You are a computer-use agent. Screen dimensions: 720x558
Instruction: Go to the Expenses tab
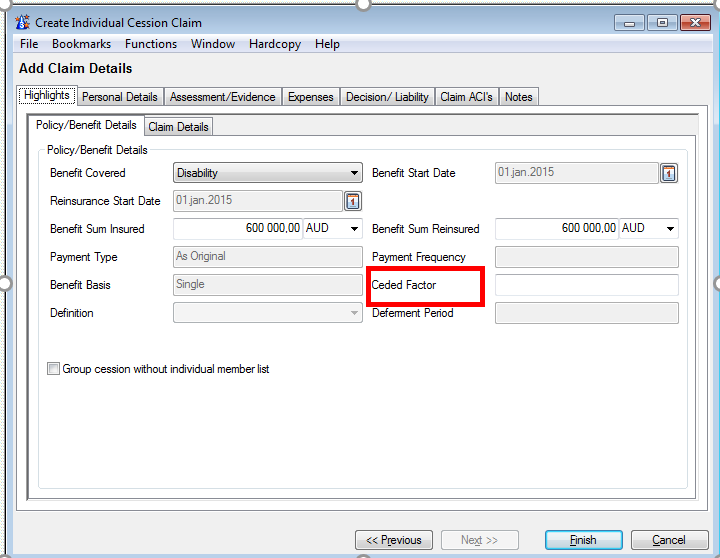coord(310,97)
